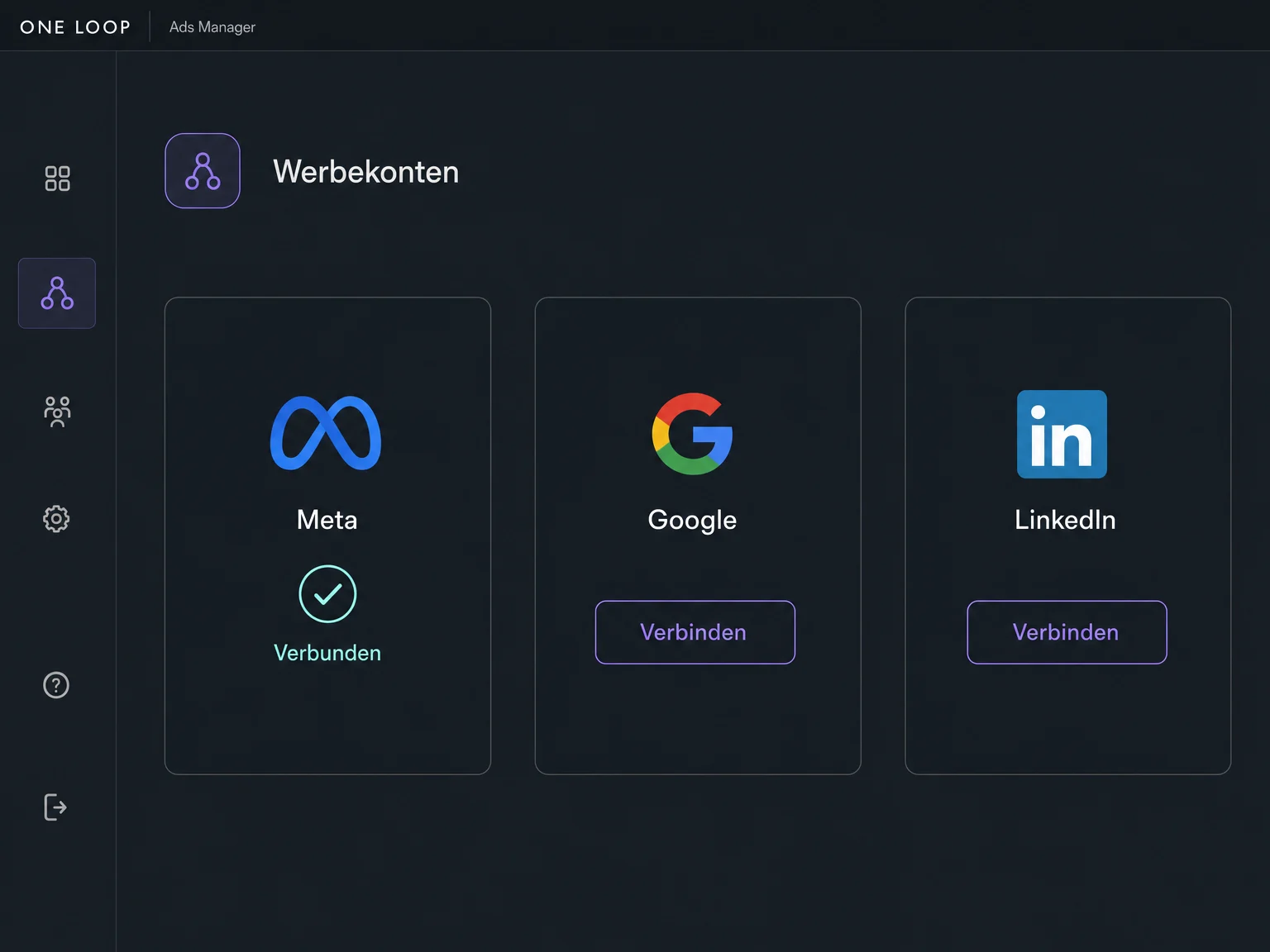
Task: Click the Meta infinity logo
Action: coord(326,433)
